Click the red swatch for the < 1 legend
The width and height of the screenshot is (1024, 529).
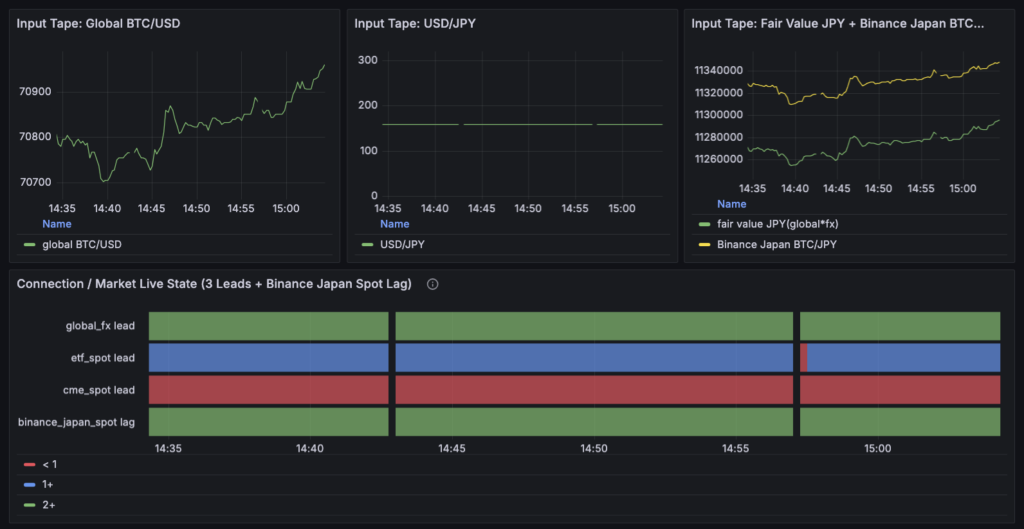click(29, 465)
